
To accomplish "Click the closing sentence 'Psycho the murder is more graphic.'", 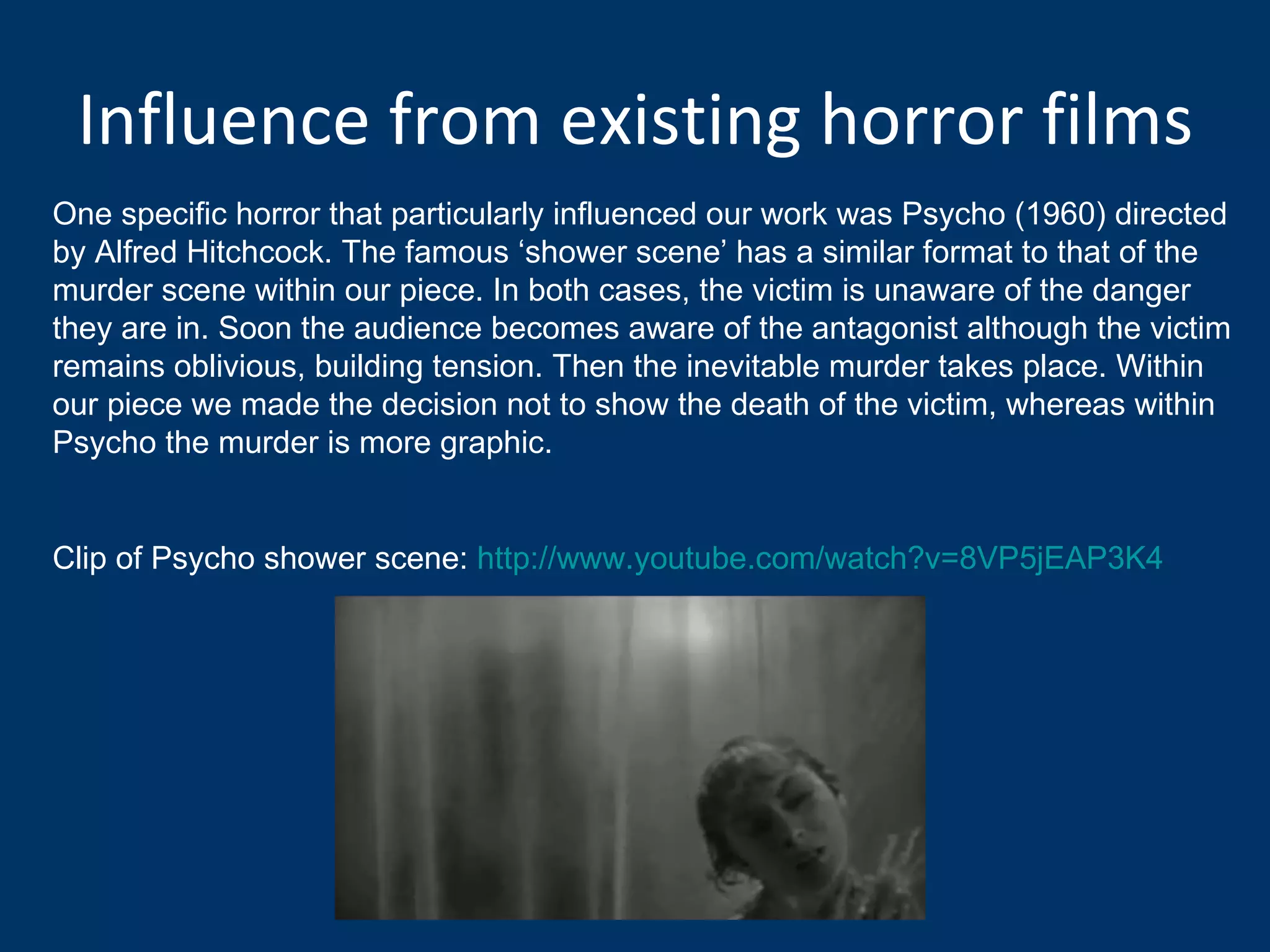I will 302,443.
